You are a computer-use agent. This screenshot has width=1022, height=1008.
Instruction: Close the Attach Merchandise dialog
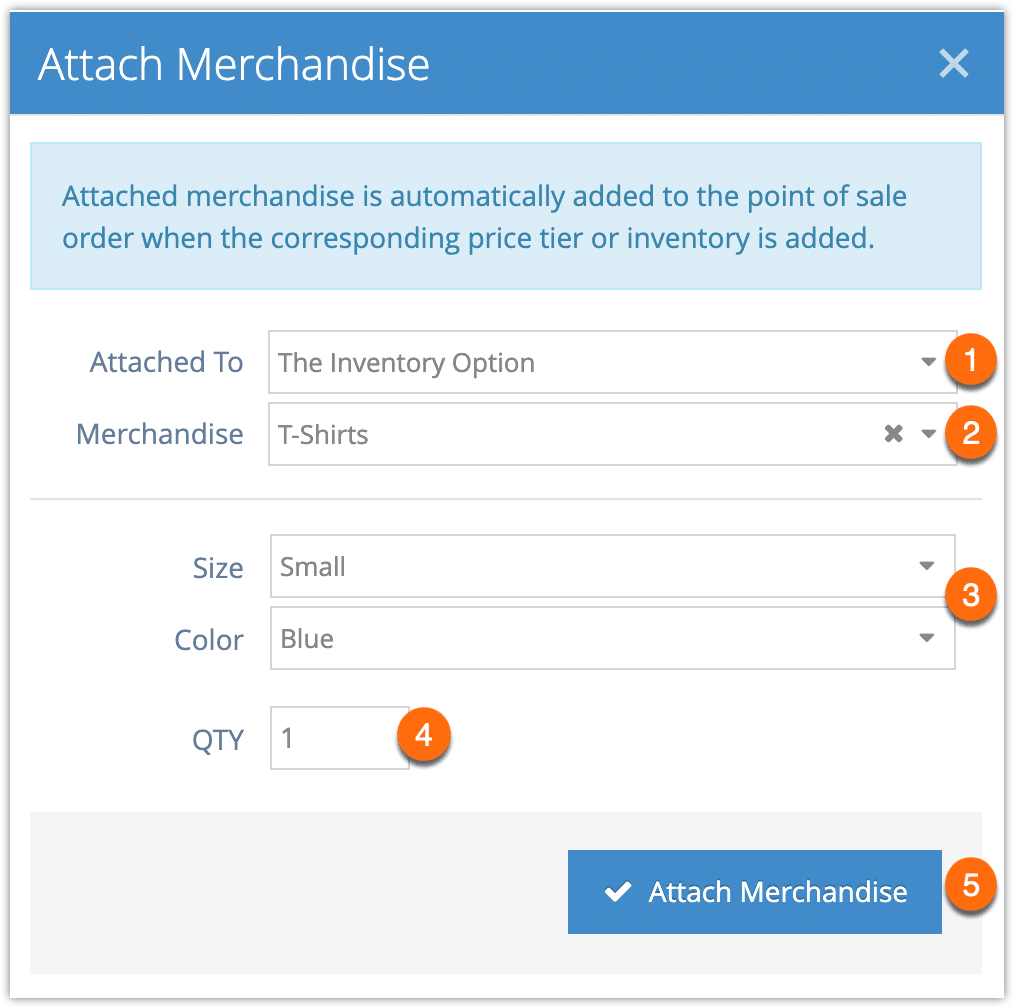[954, 64]
